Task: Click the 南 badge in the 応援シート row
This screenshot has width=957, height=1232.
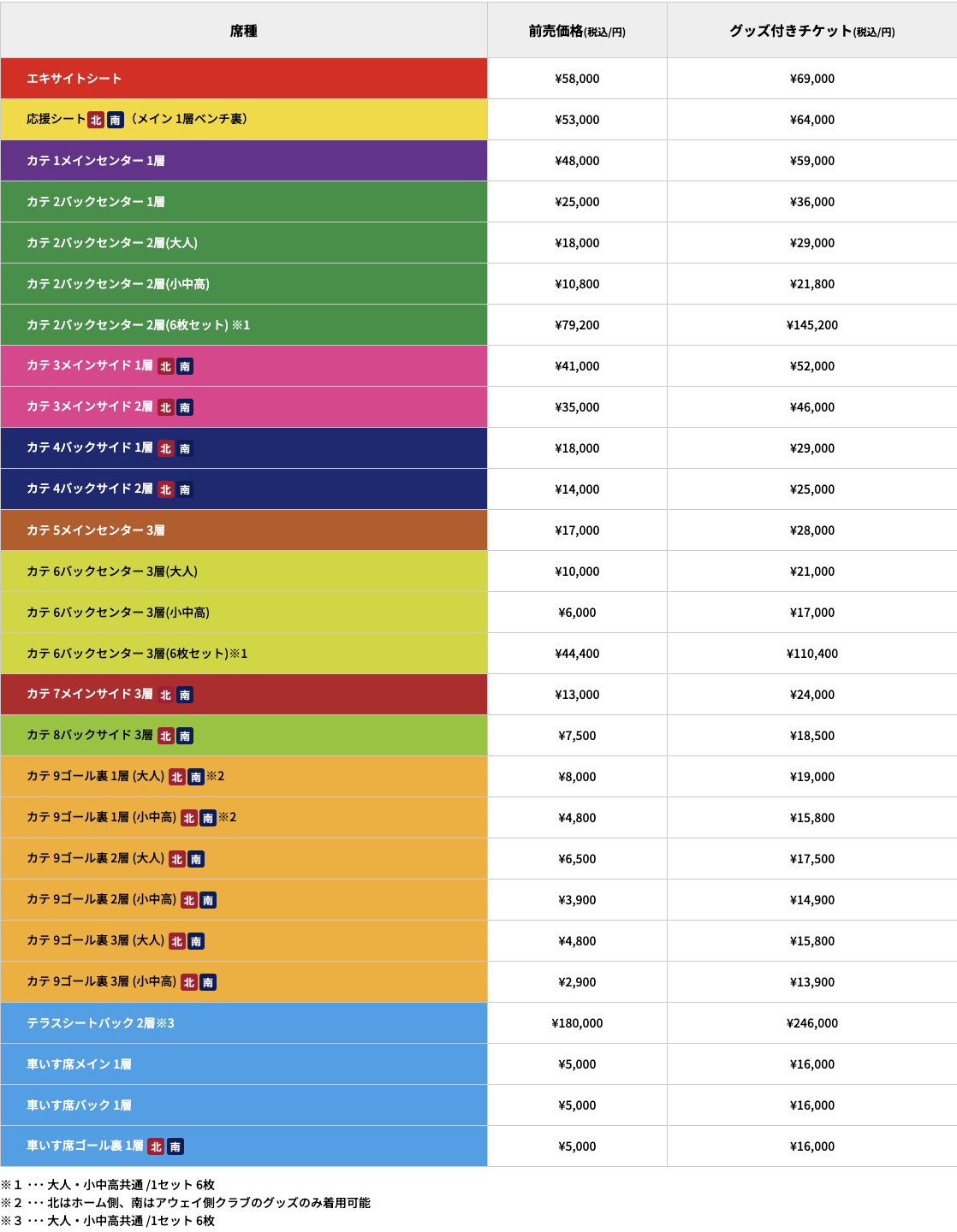Action: pyautogui.click(x=115, y=120)
